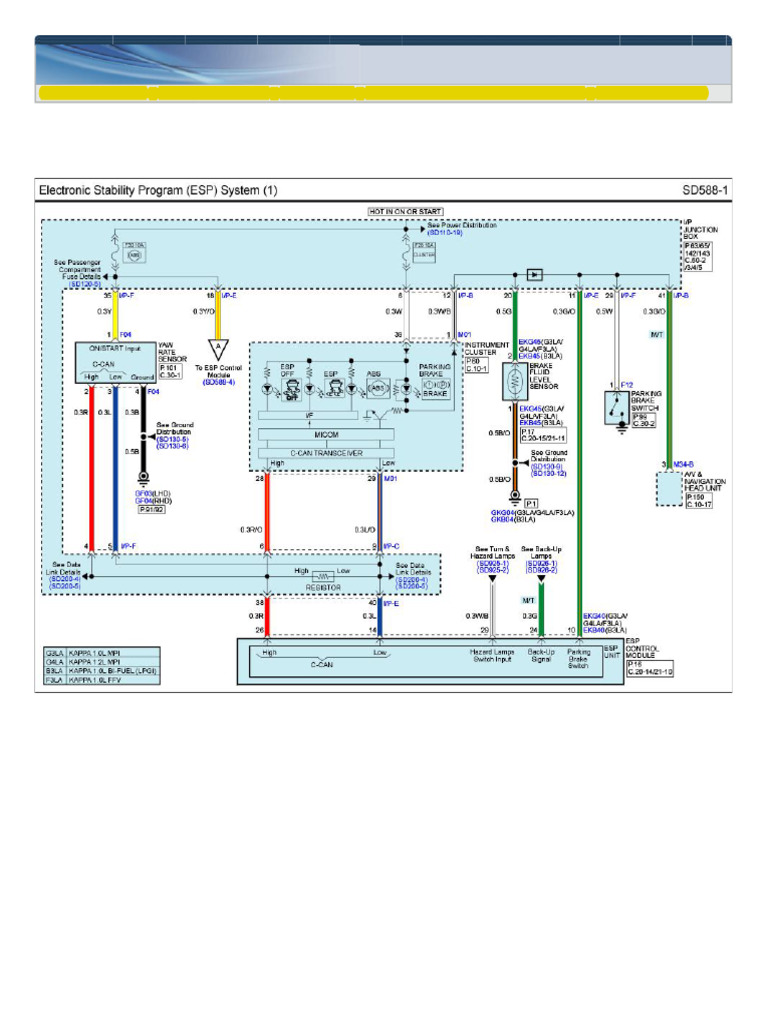Viewport: 768px width, 1024px height.
Task: Open the SD120-5 fuse details link
Action: click(x=85, y=284)
